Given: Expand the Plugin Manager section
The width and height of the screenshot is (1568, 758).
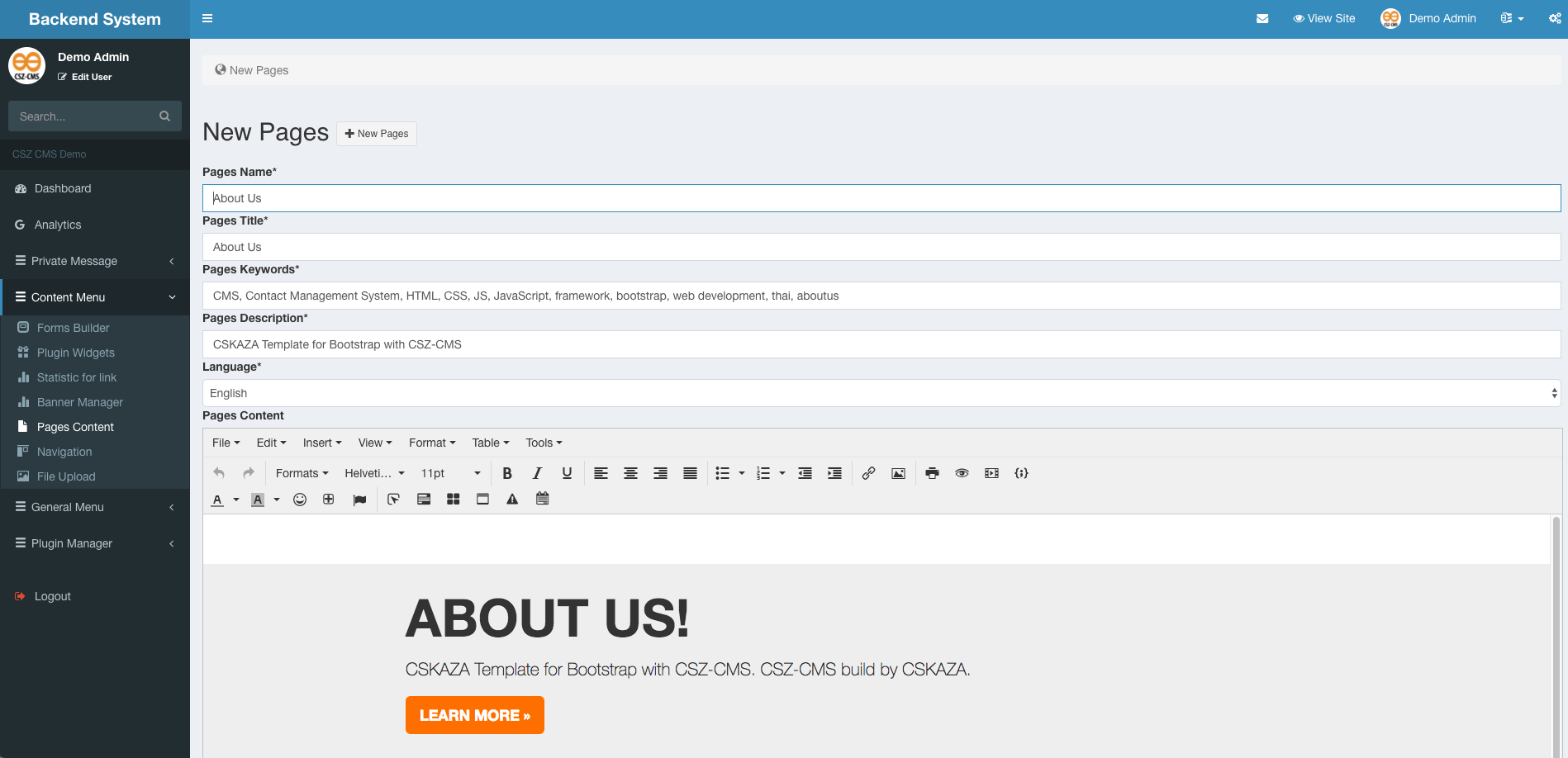Looking at the screenshot, I should (95, 543).
